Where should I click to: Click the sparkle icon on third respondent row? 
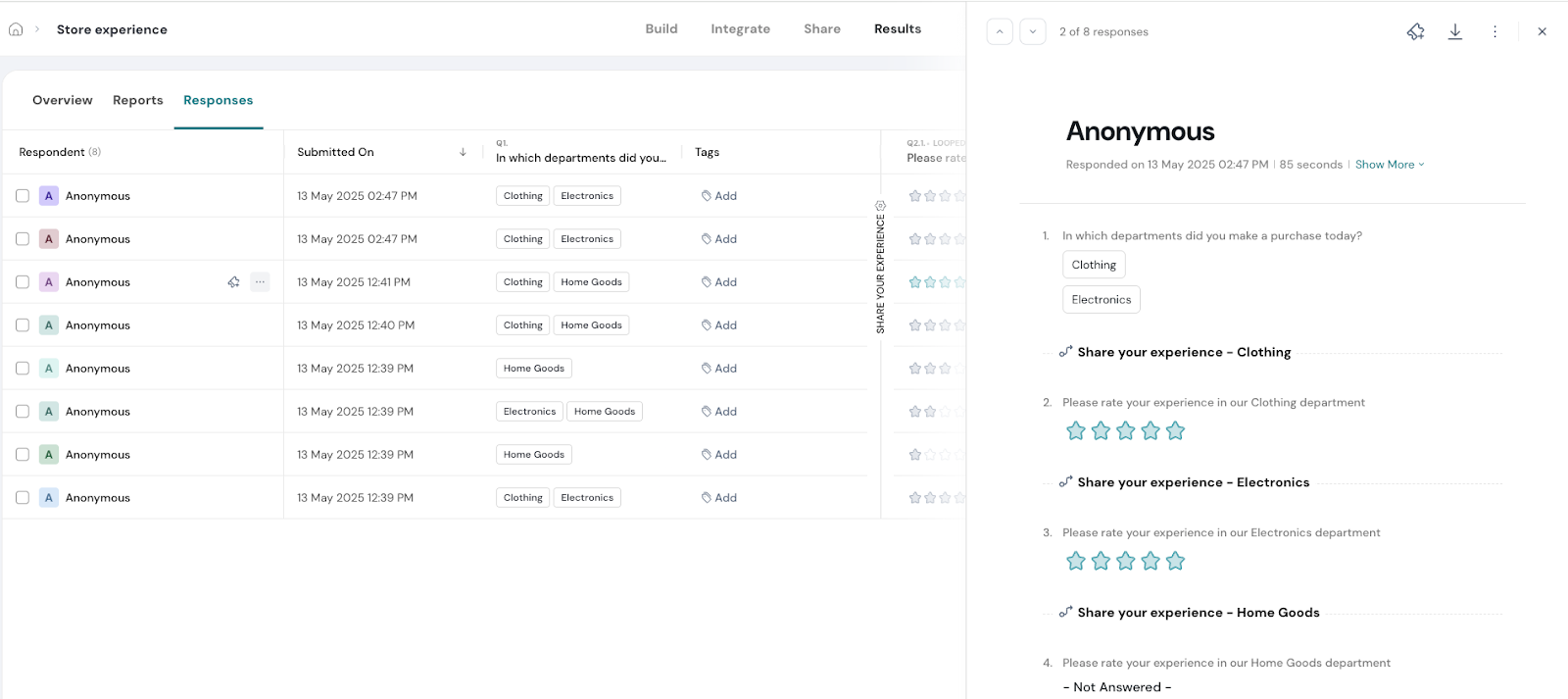(233, 282)
